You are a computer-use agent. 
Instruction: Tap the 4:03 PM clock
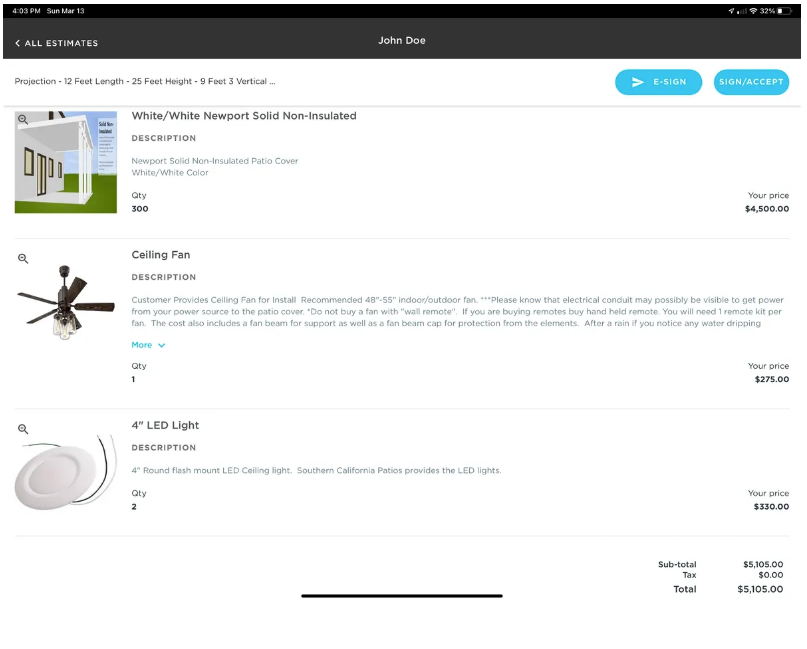(x=26, y=11)
